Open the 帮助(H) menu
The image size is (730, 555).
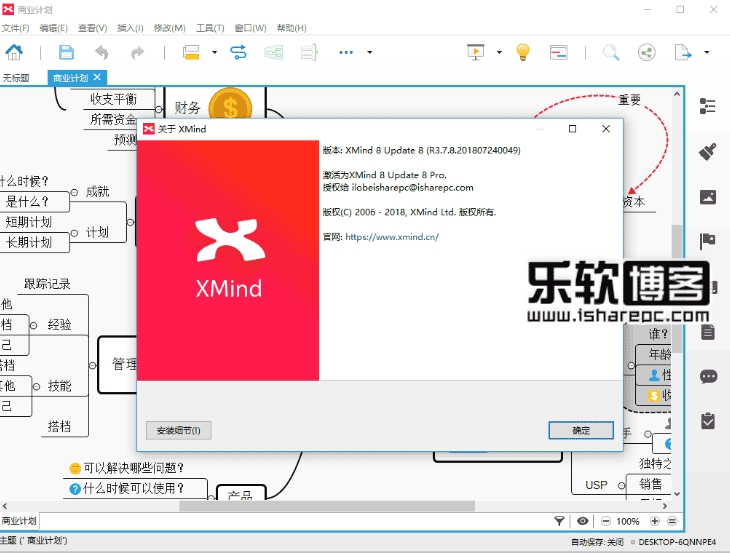(x=291, y=28)
